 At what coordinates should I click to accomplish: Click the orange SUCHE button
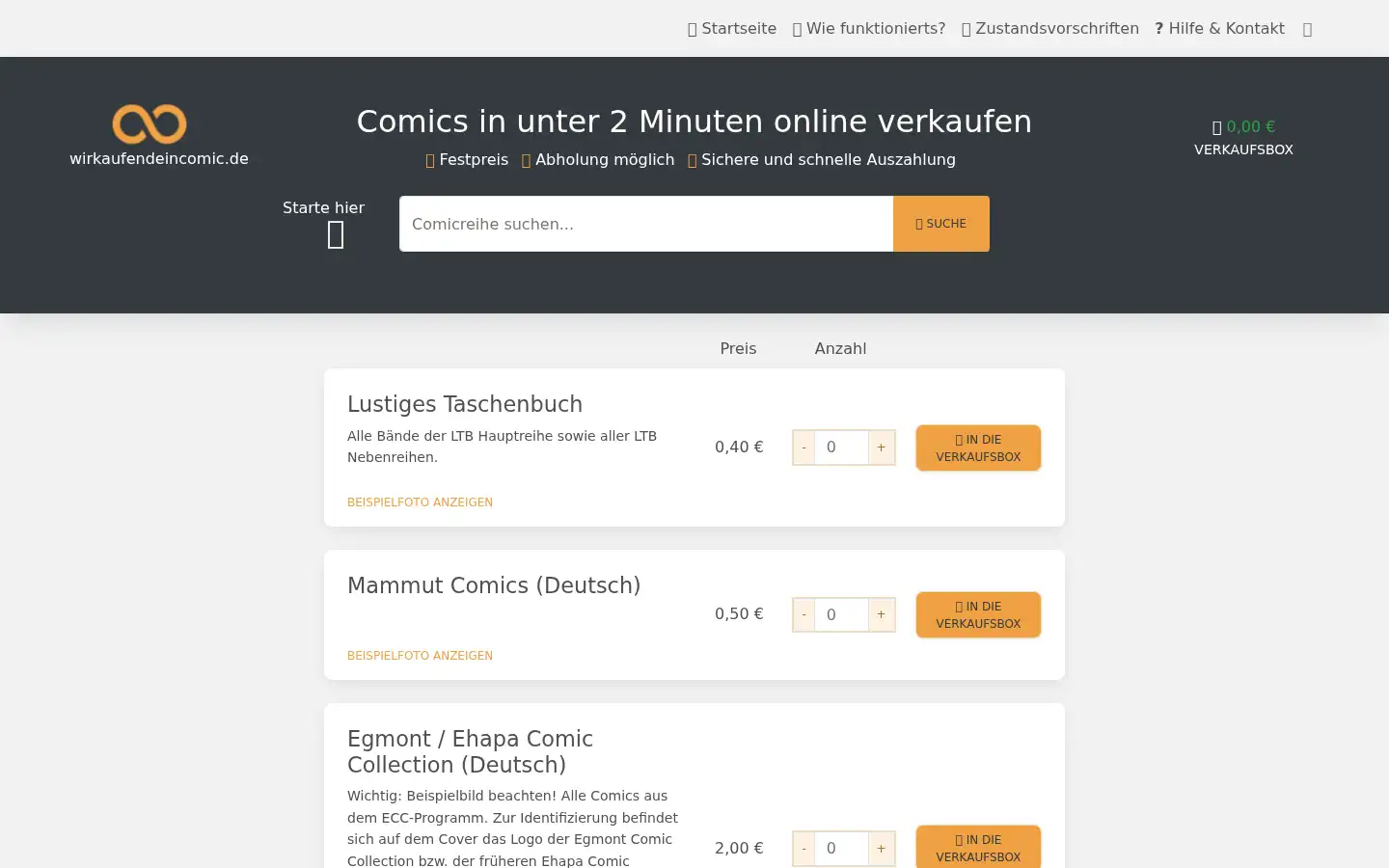point(941,224)
